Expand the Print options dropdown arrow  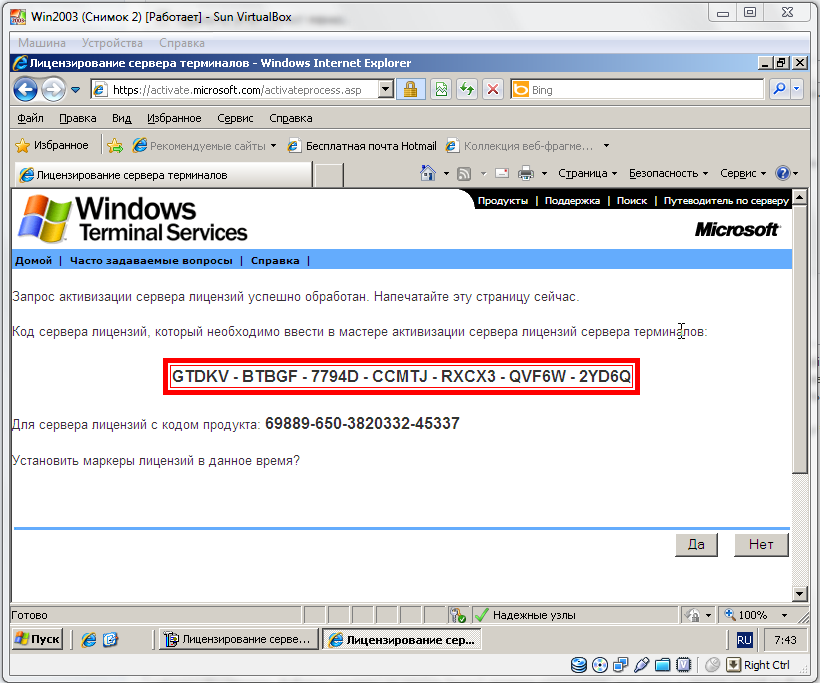[544, 173]
